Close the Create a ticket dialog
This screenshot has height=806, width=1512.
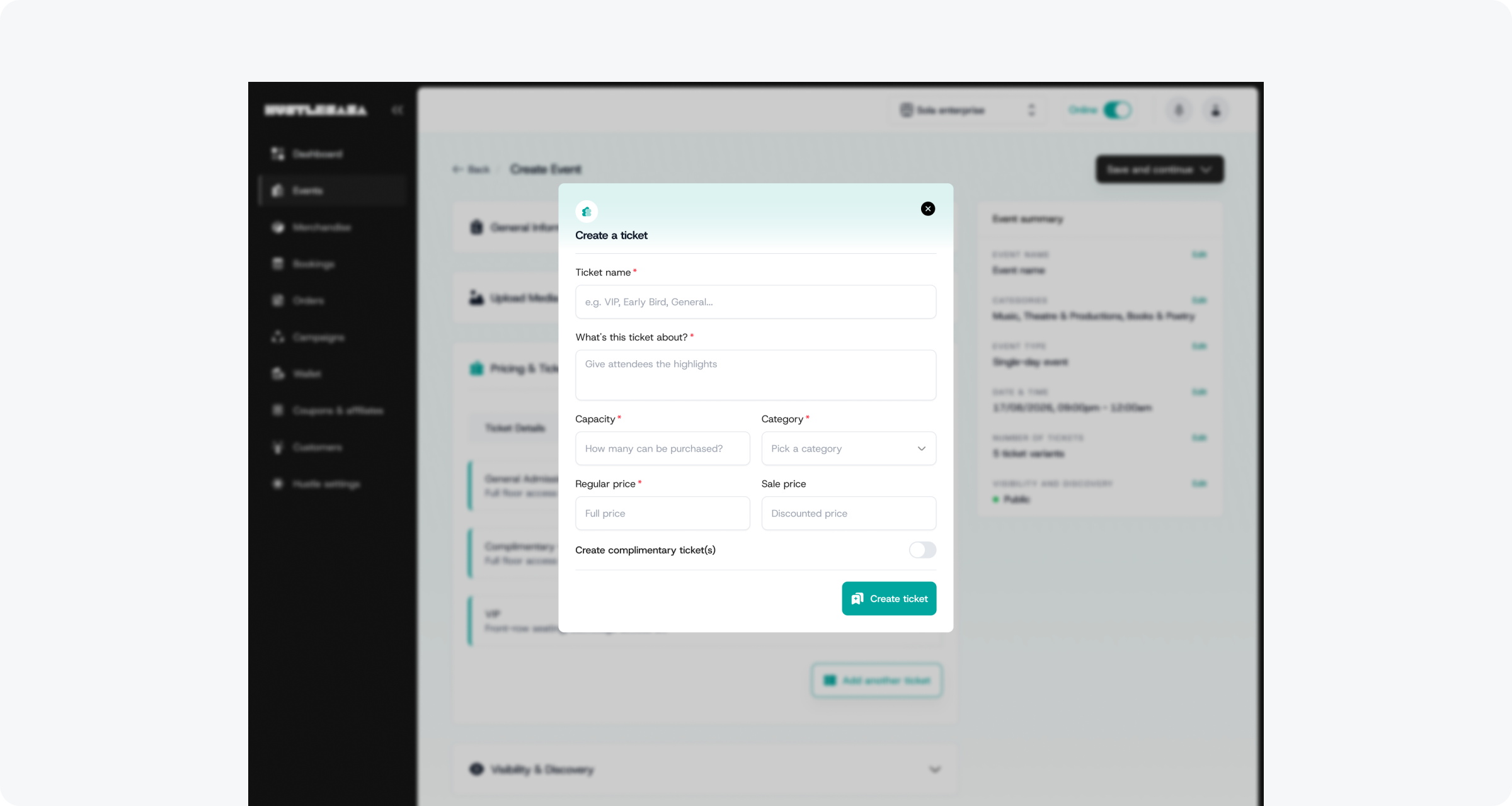pyautogui.click(x=927, y=209)
